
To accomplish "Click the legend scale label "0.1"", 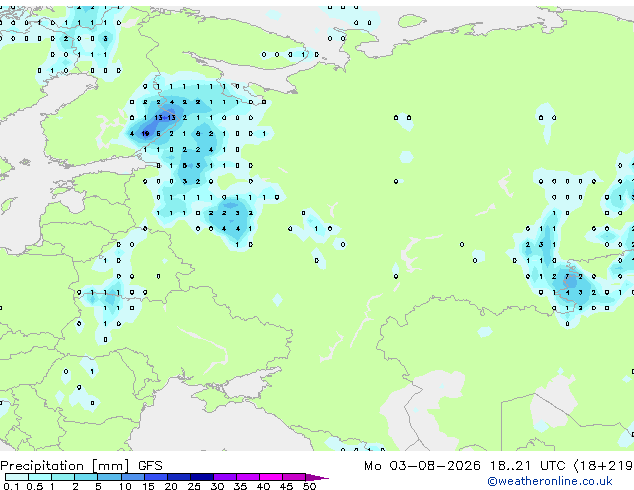I will click(11, 486).
